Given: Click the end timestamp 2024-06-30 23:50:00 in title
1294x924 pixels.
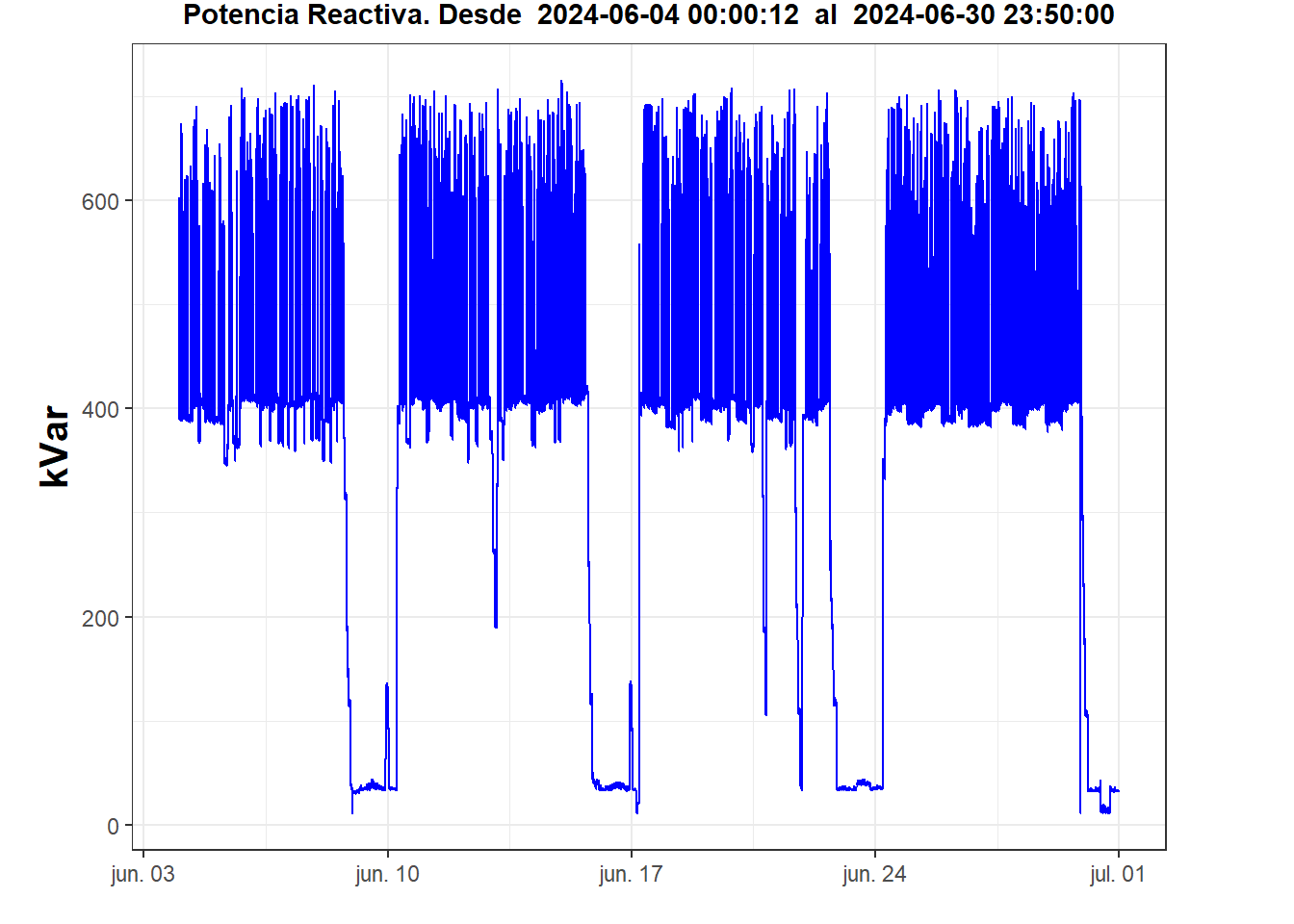Looking at the screenshot, I should (983, 15).
